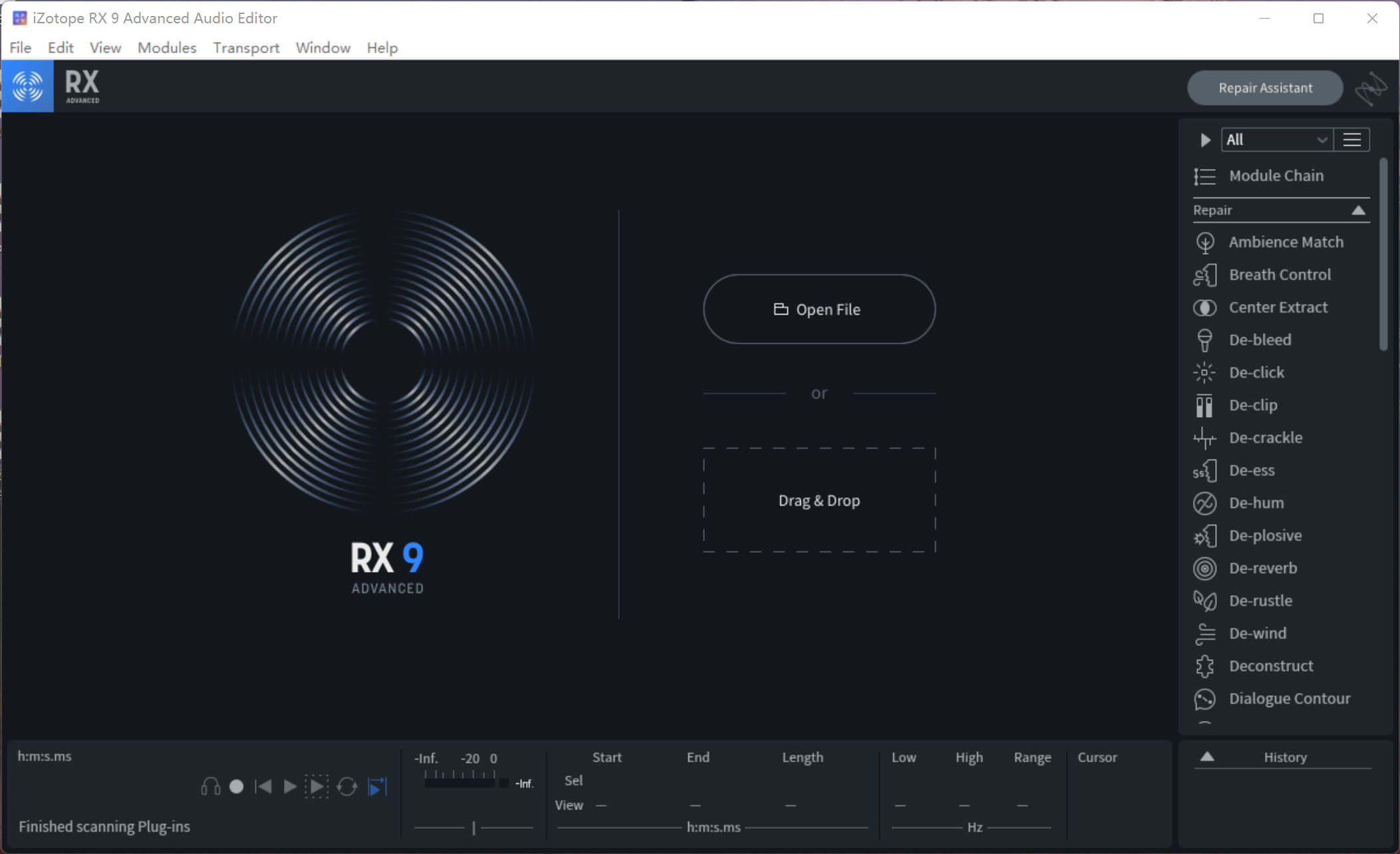
Task: Click the Drag & Drop area
Action: tap(819, 499)
